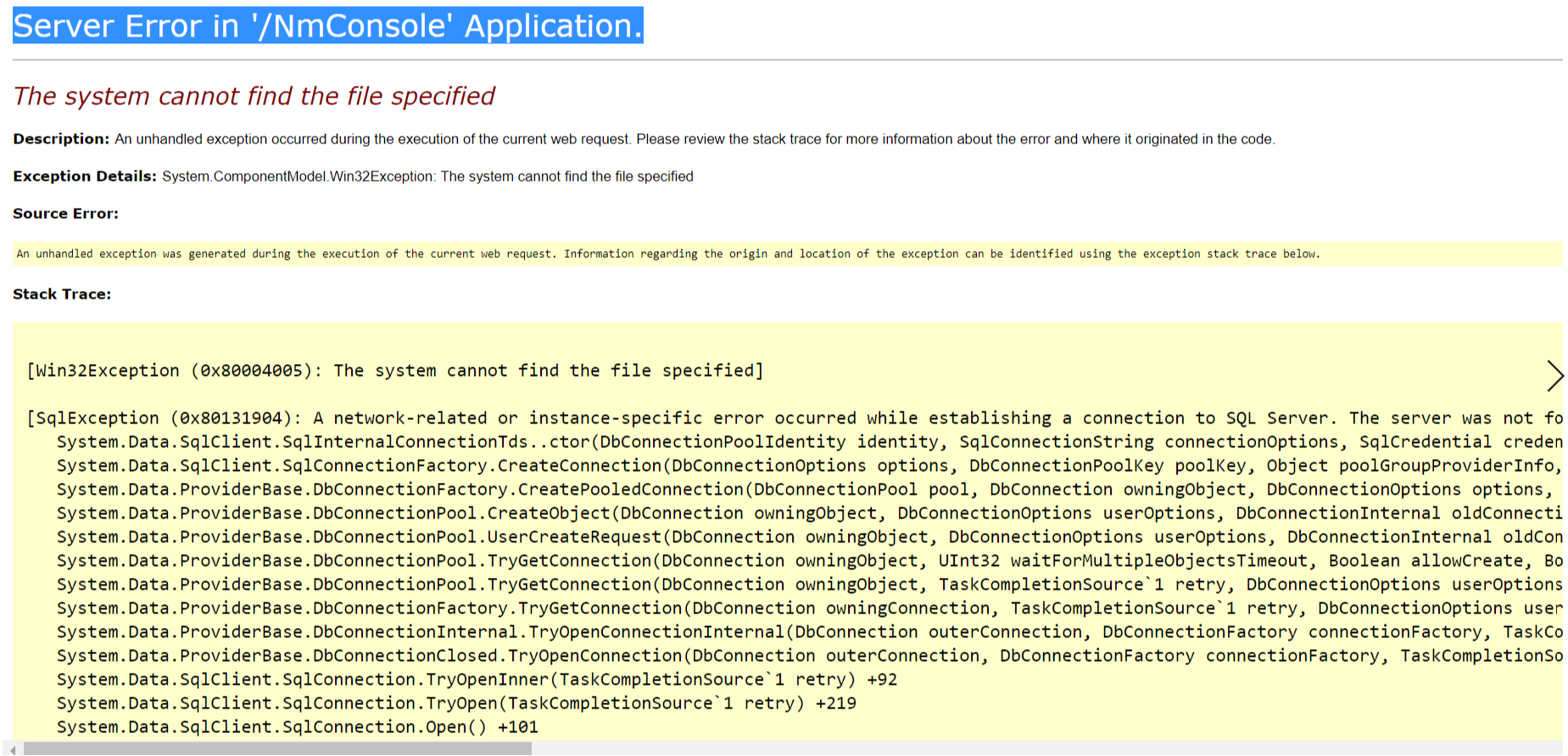Click the "SqlConnectionFactory.CreateConnection" stack trace line
The width and height of the screenshot is (1568, 756).
coord(810,466)
